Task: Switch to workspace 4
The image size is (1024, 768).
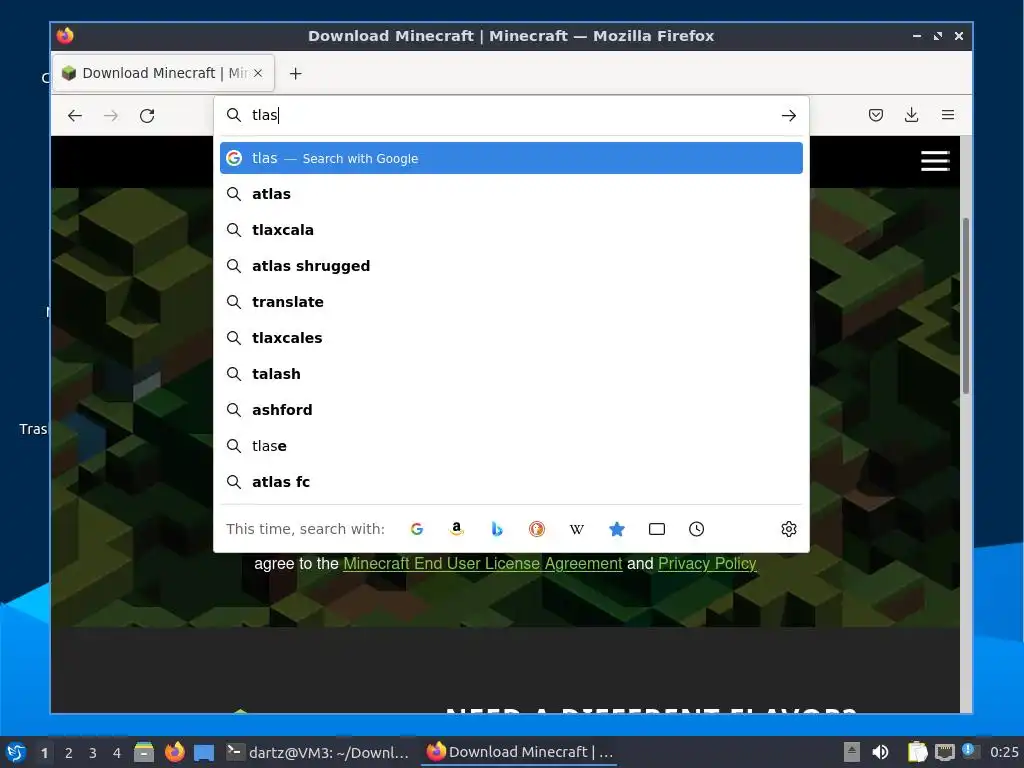Action: pyautogui.click(x=117, y=753)
